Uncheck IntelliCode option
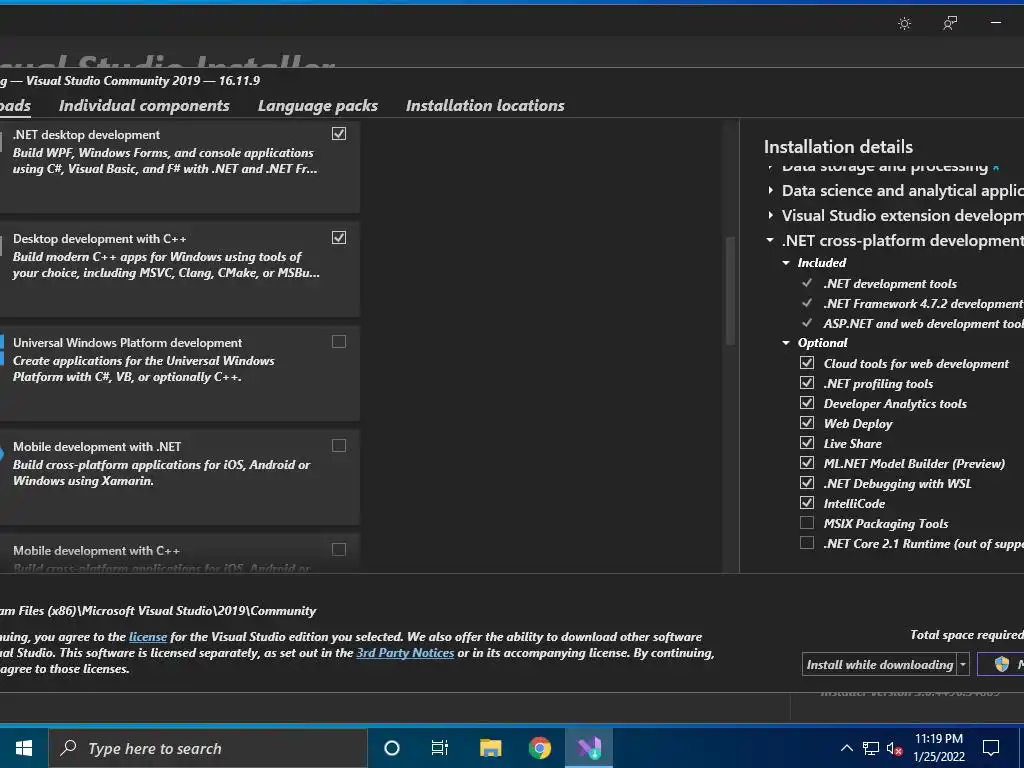 (x=807, y=503)
